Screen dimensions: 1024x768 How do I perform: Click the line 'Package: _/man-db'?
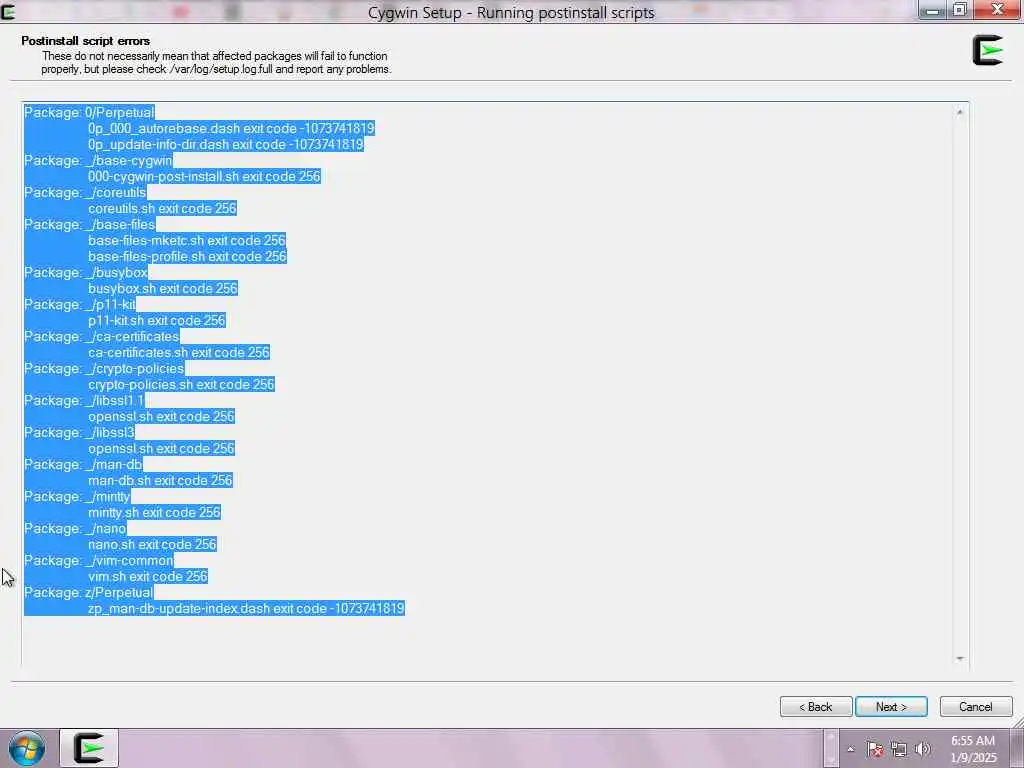click(84, 464)
